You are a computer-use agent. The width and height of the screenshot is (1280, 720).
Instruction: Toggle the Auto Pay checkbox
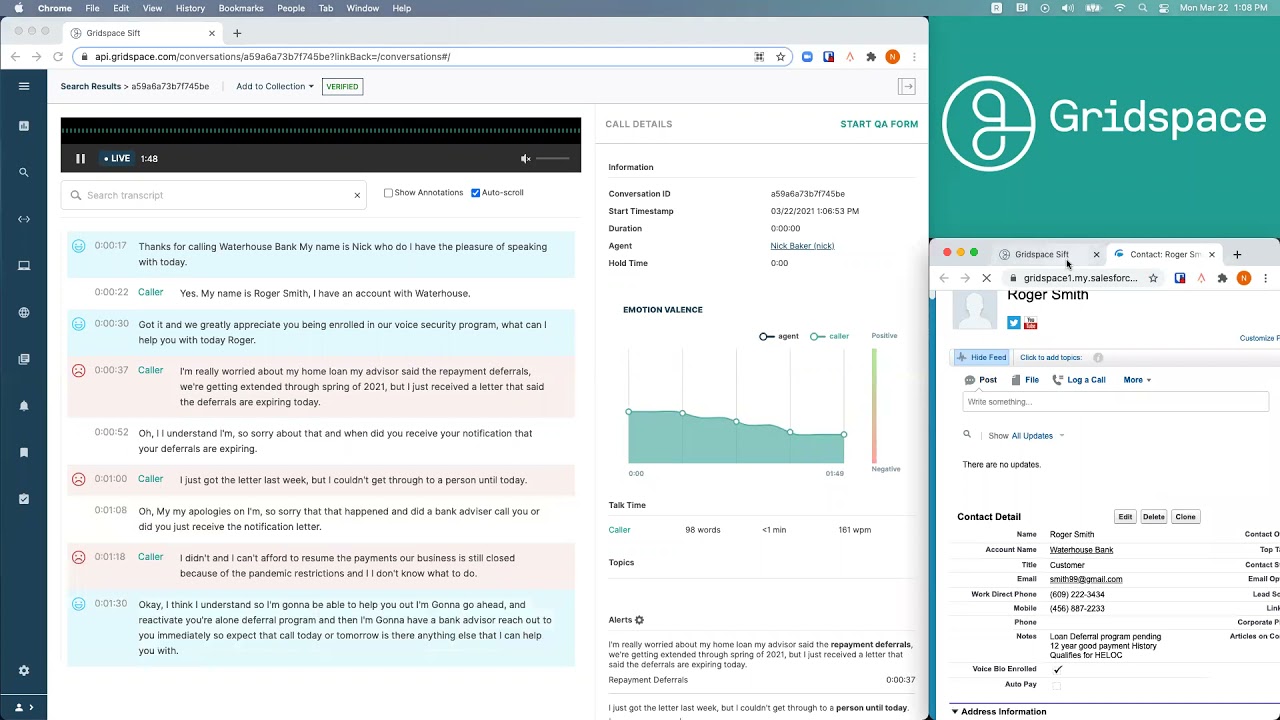point(1057,685)
